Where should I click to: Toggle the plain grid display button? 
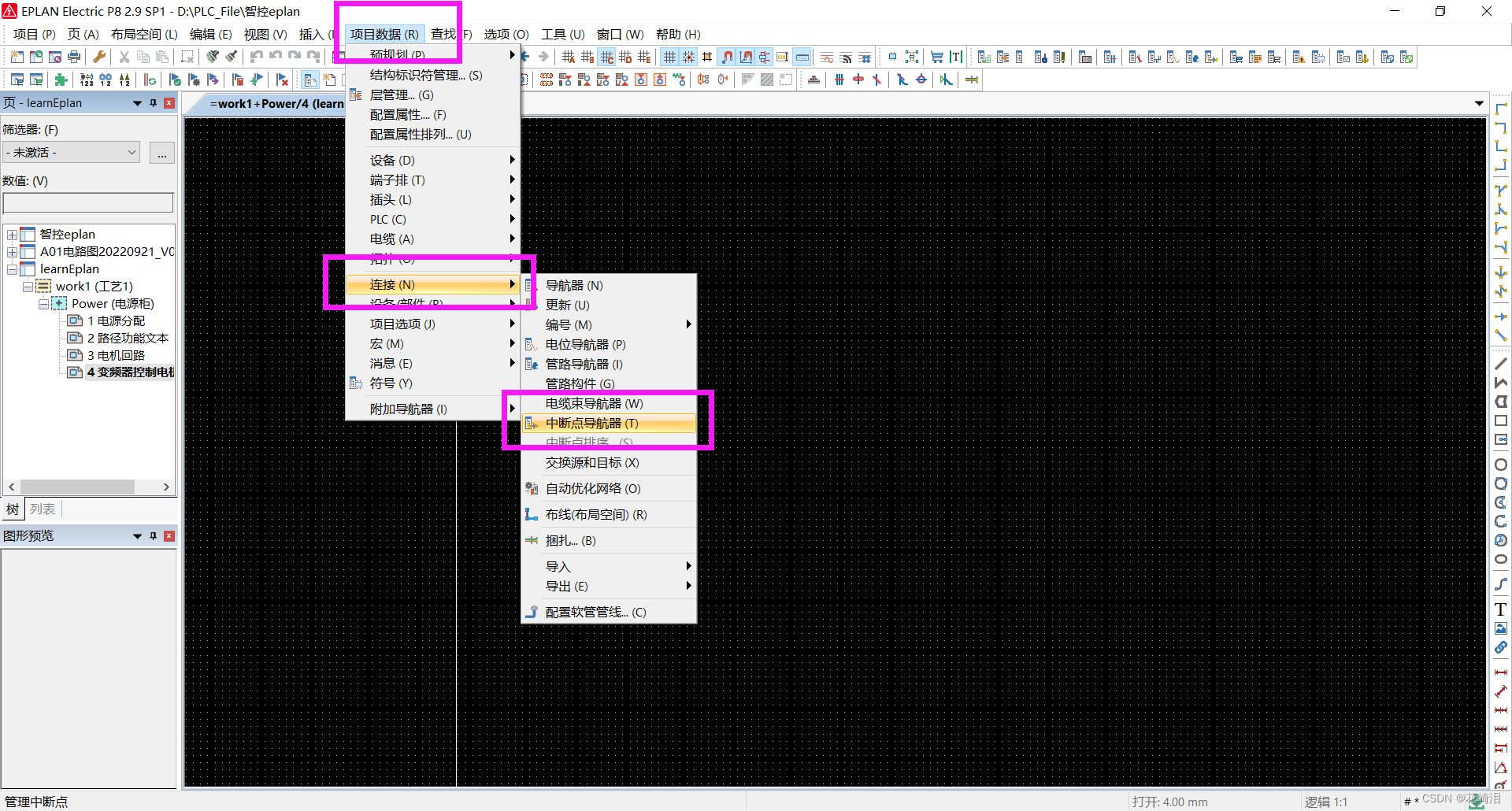[x=669, y=57]
